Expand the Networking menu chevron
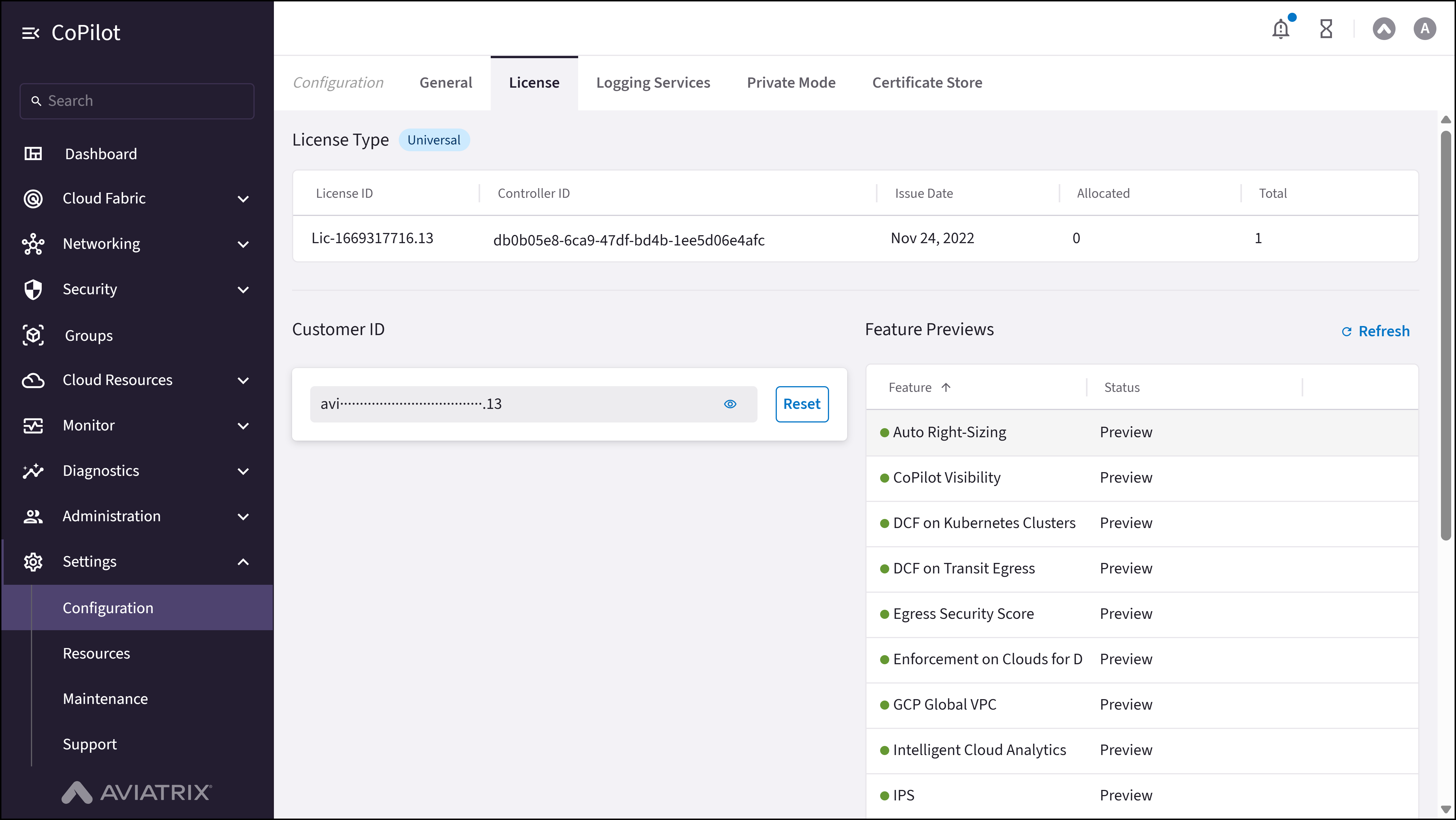Screen dimensions: 1456x820 (243, 244)
